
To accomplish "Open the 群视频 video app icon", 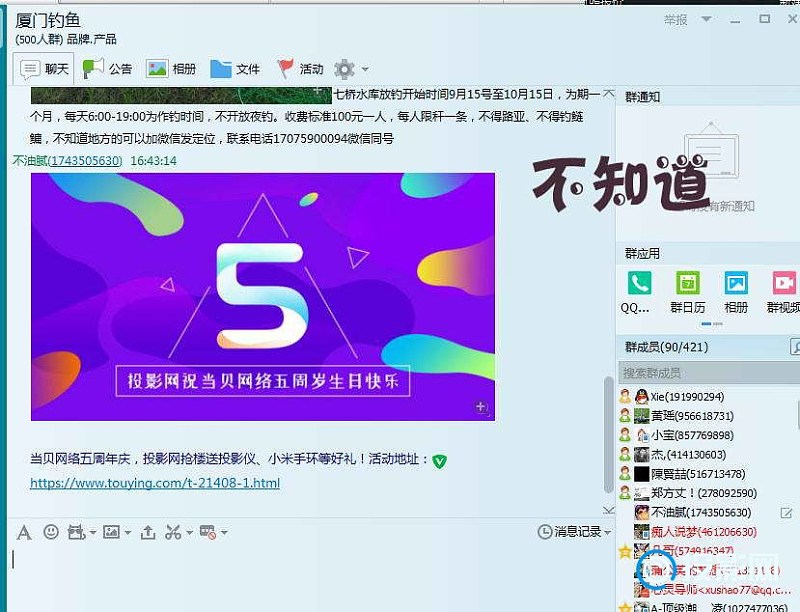I will 784,283.
